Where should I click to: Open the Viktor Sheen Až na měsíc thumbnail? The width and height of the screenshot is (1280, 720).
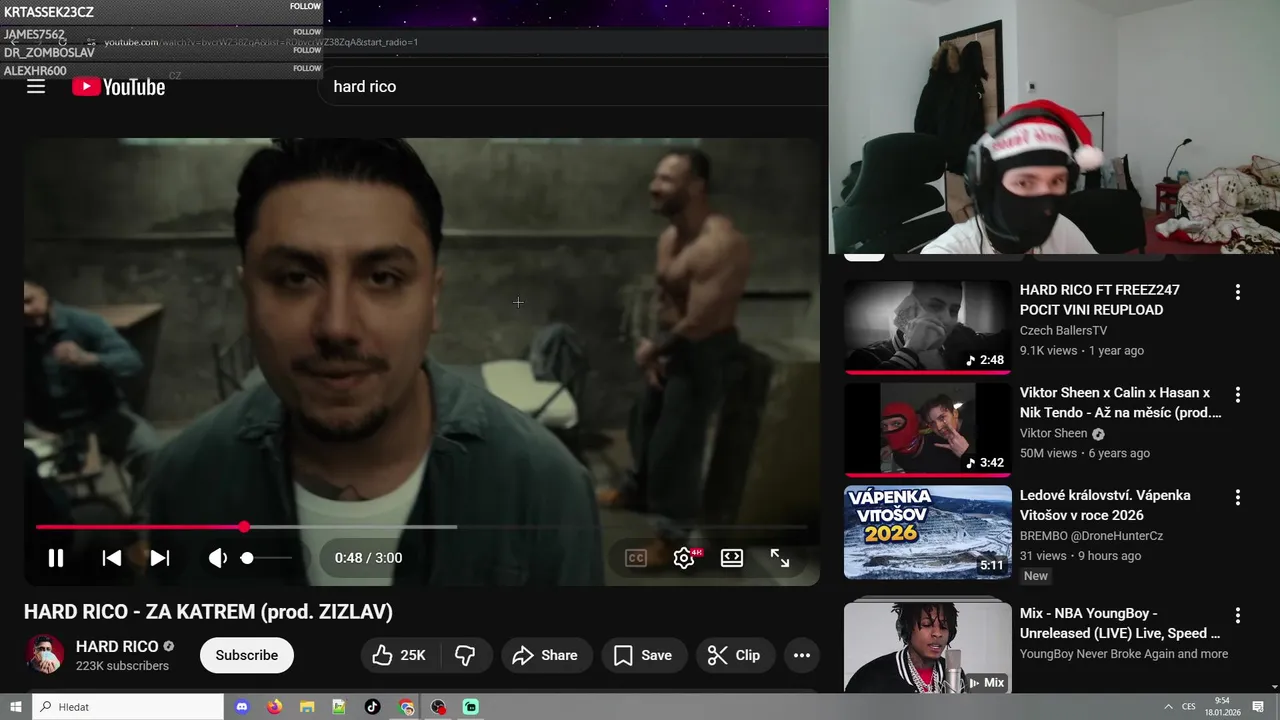(928, 429)
